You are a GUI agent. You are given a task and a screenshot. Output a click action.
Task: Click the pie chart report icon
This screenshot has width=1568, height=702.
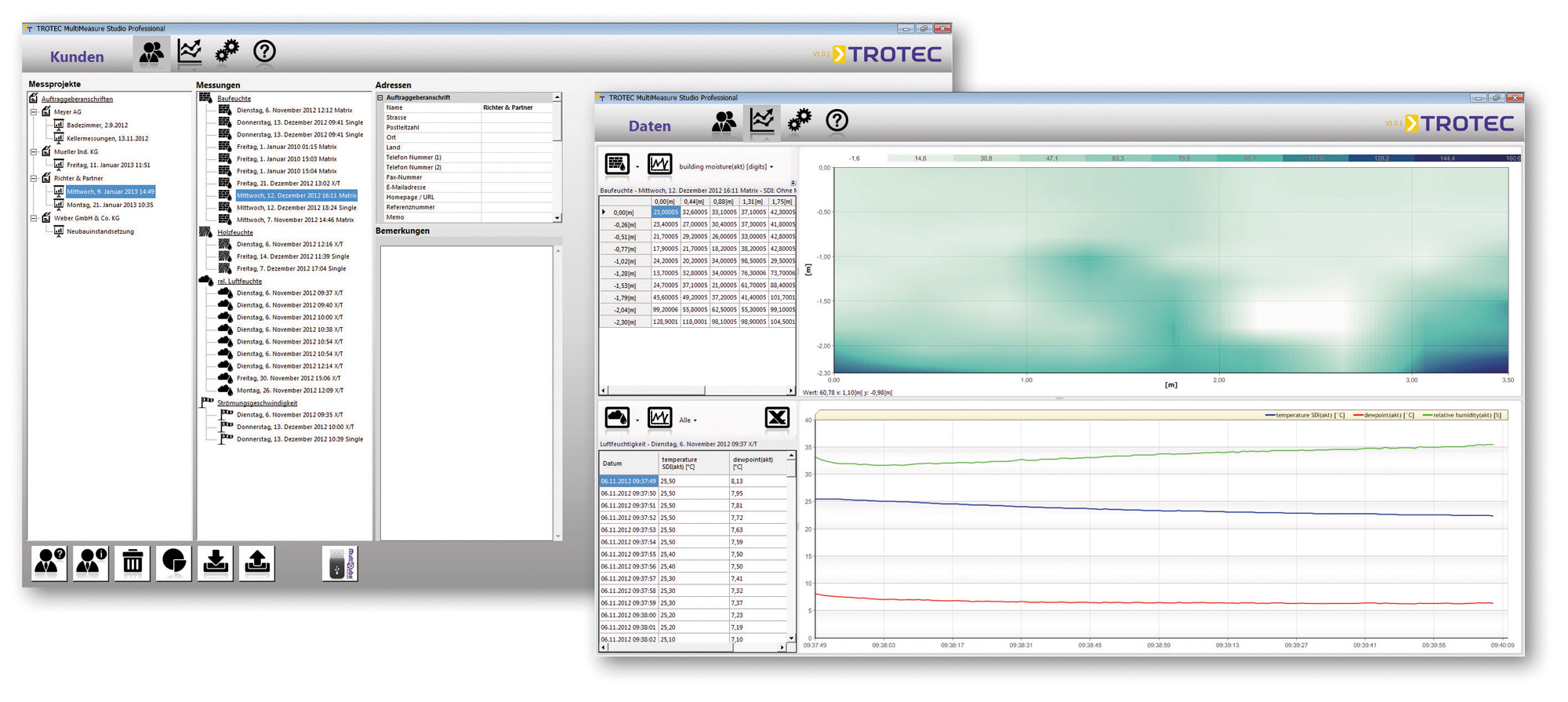pyautogui.click(x=174, y=562)
